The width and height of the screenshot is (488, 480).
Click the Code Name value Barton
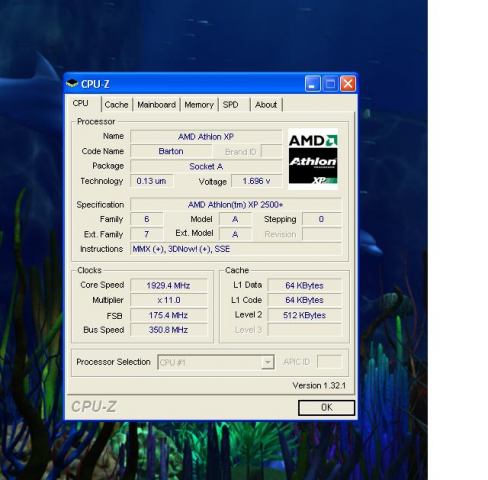click(171, 151)
